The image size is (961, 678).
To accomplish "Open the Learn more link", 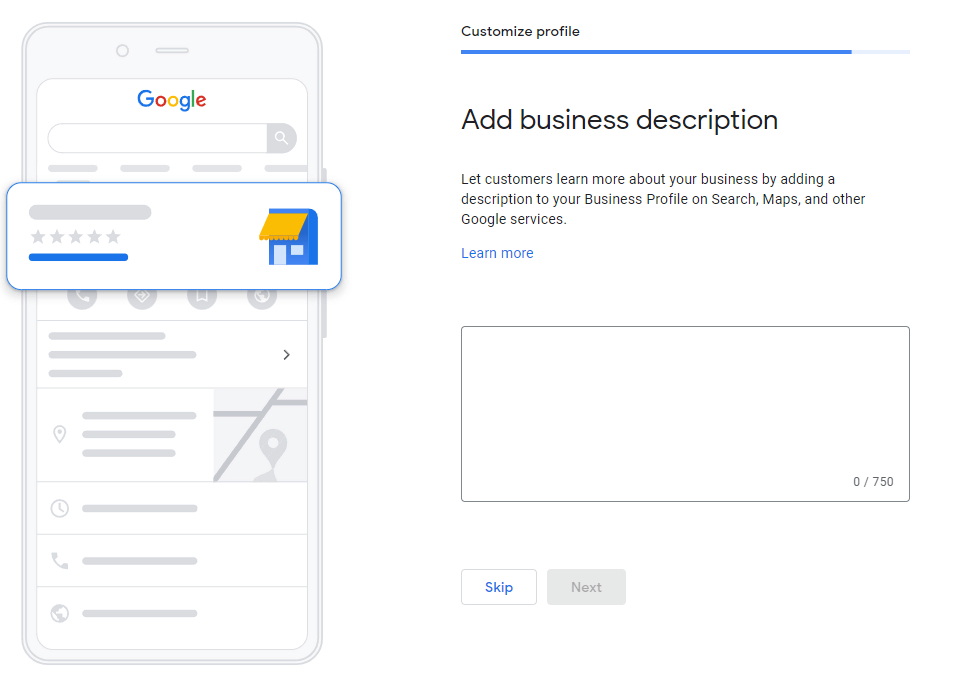I will [497, 253].
